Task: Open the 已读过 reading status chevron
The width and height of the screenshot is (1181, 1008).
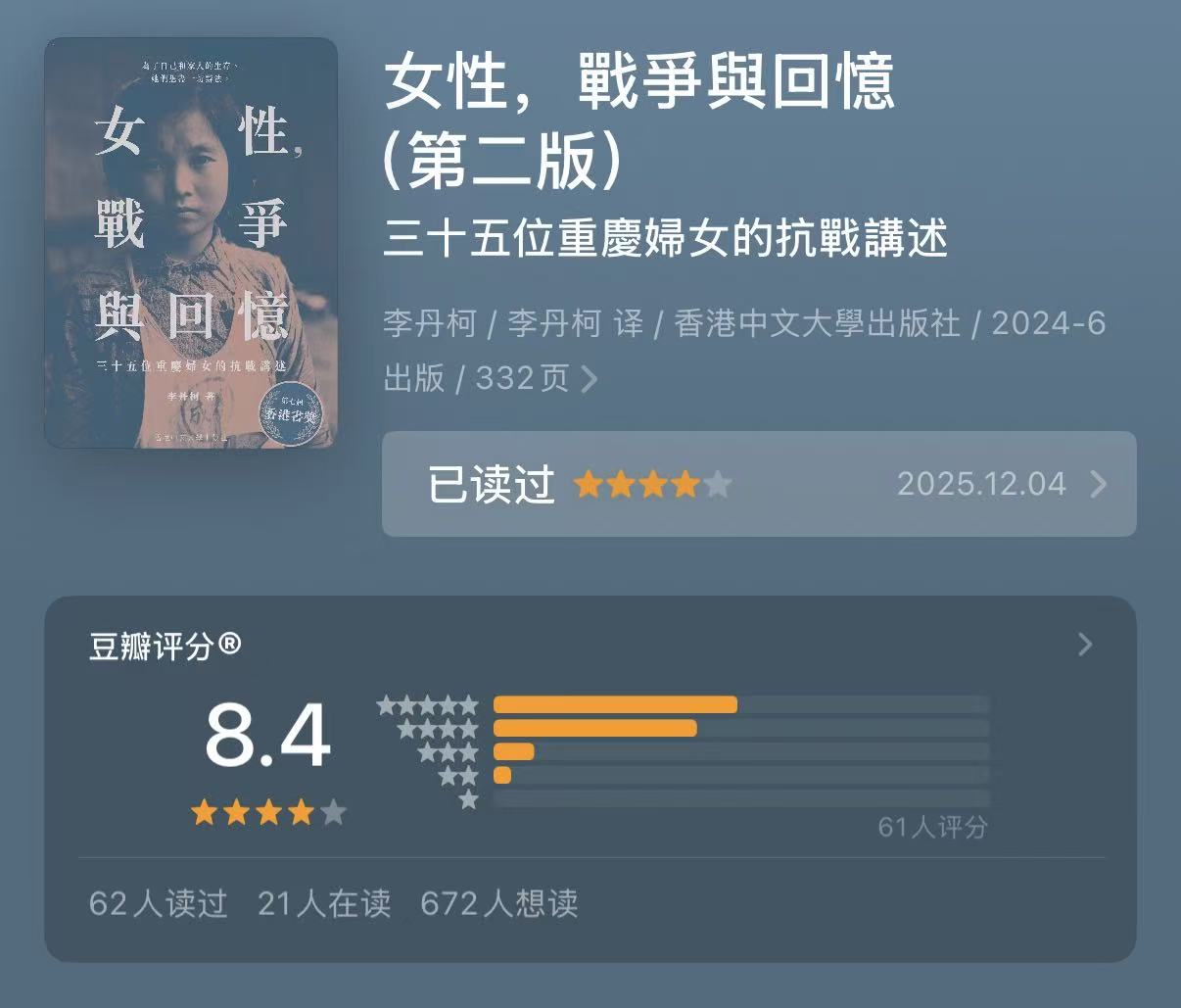Action: 1099,484
